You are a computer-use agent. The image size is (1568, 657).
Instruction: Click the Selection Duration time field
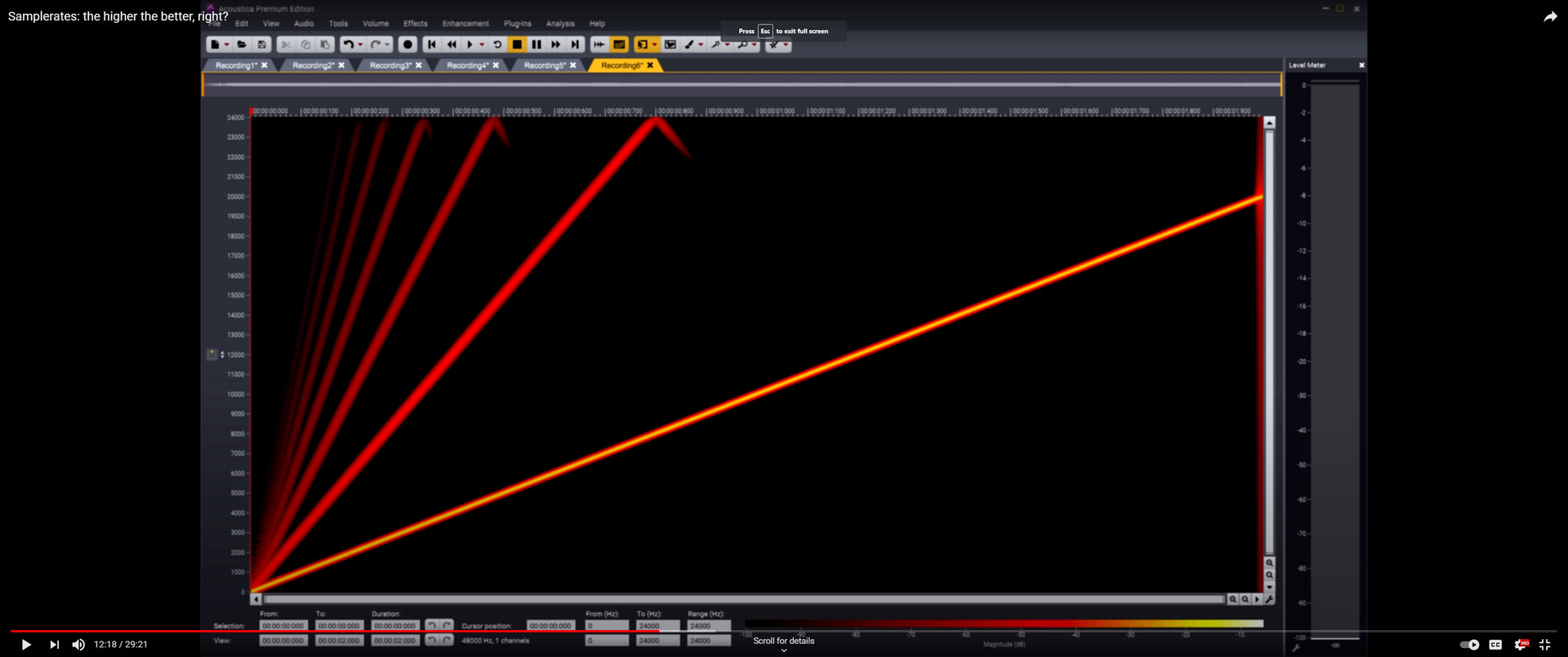click(x=394, y=626)
